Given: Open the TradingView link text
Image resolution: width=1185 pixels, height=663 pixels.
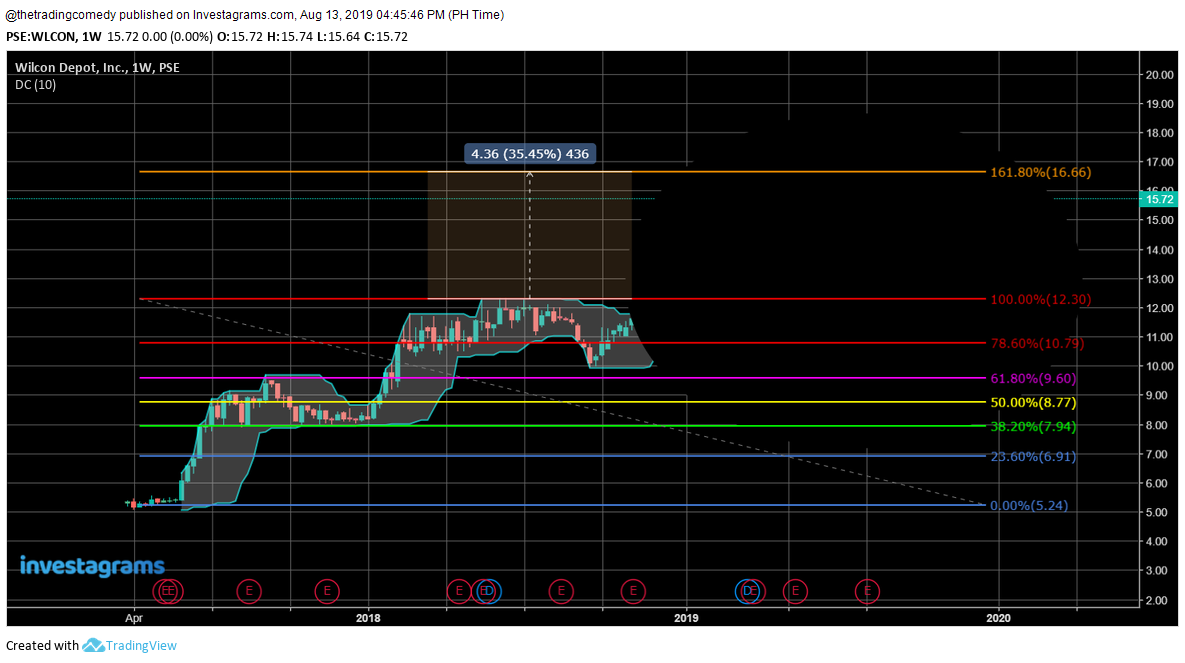Looking at the screenshot, I should coord(141,646).
